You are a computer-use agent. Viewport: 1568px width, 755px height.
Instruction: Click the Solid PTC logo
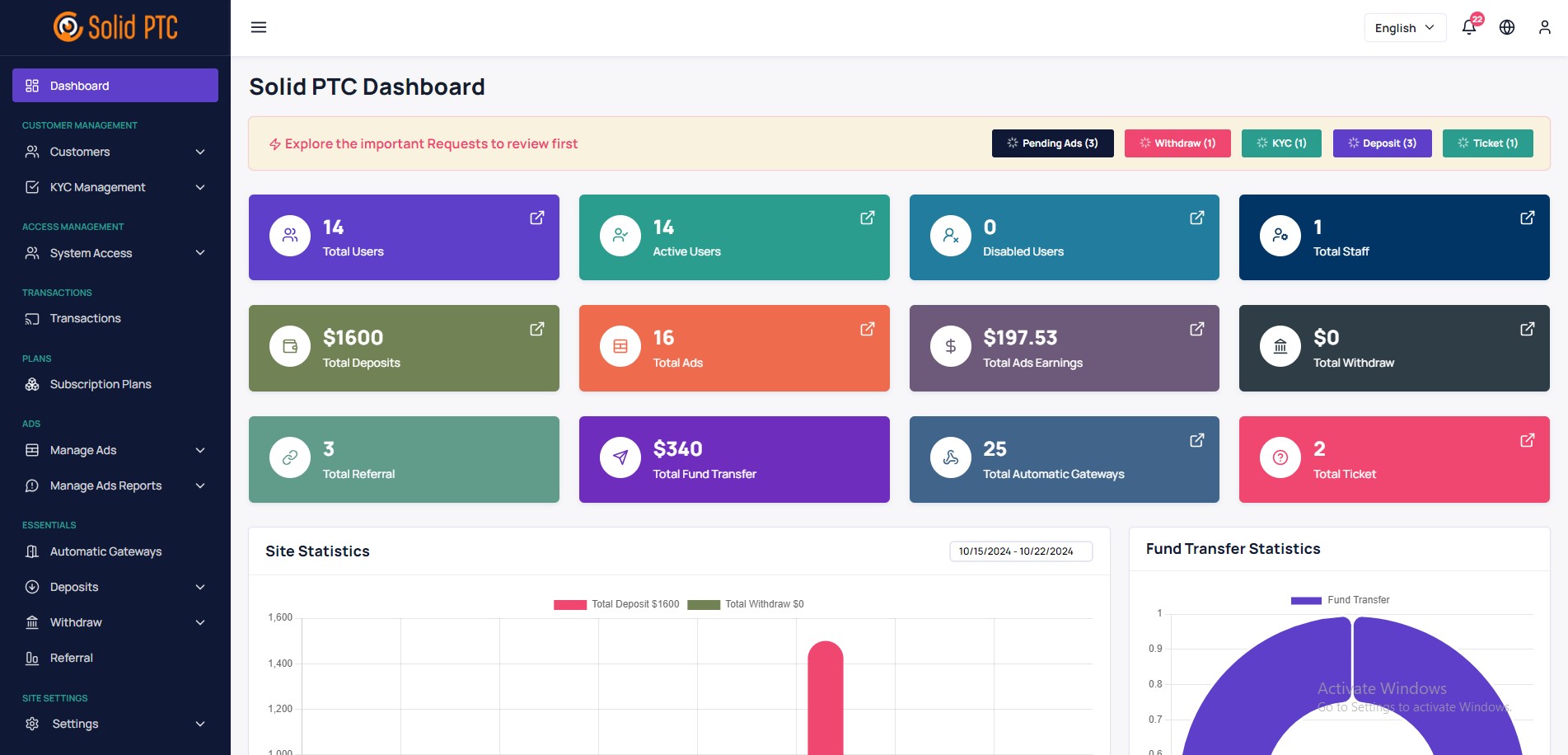(115, 26)
